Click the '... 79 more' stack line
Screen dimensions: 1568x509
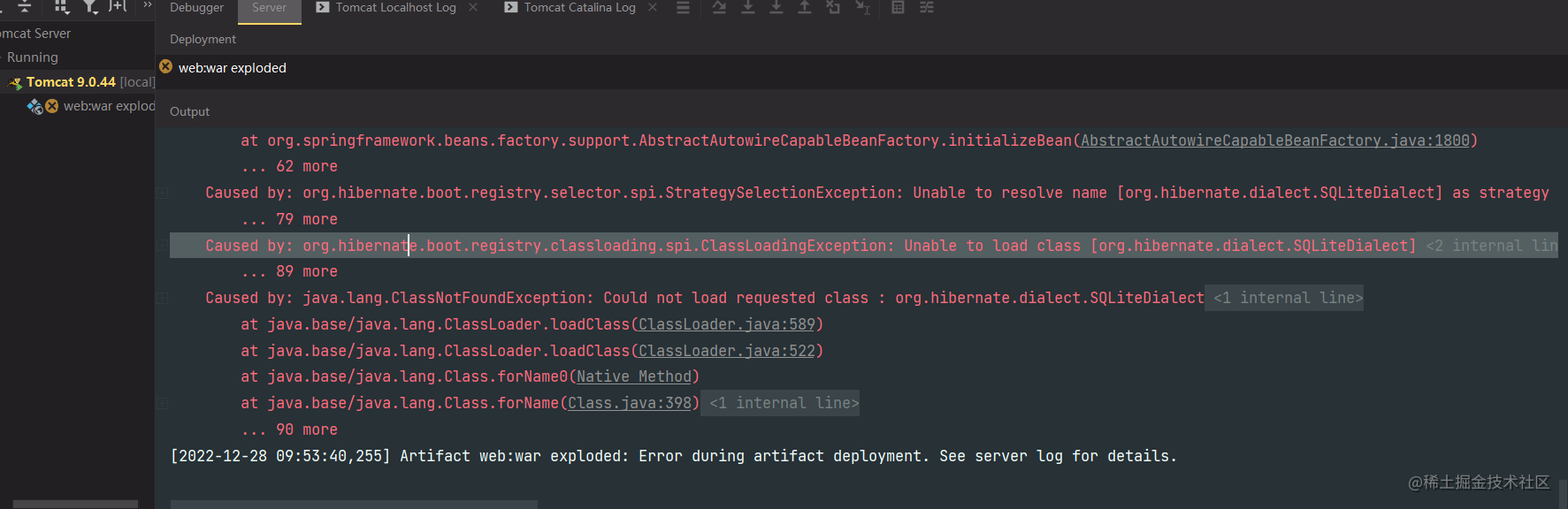coord(289,219)
